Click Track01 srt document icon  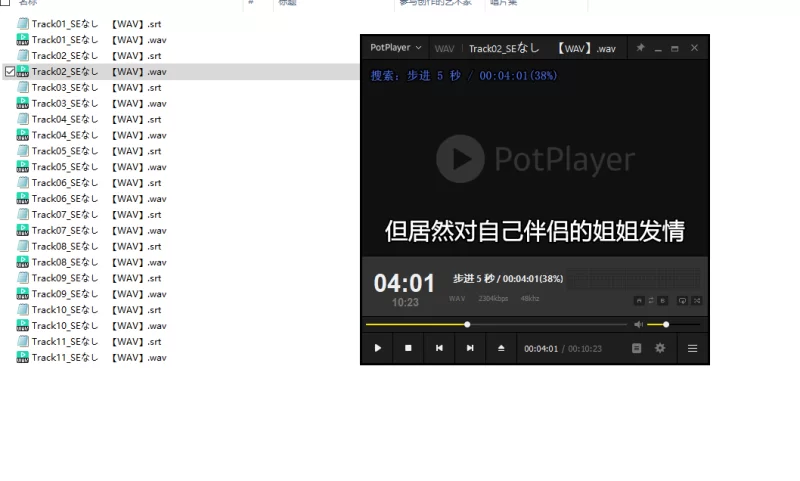(22, 24)
